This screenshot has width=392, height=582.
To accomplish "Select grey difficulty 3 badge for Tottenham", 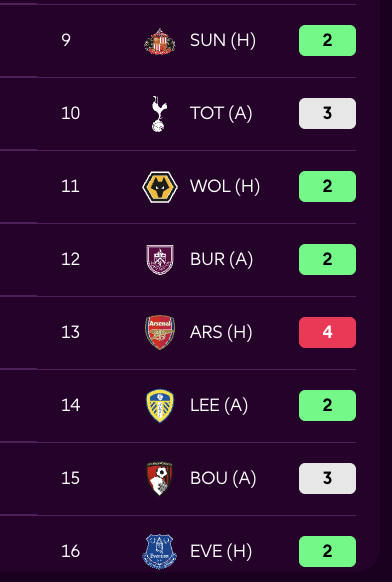I will [327, 114].
